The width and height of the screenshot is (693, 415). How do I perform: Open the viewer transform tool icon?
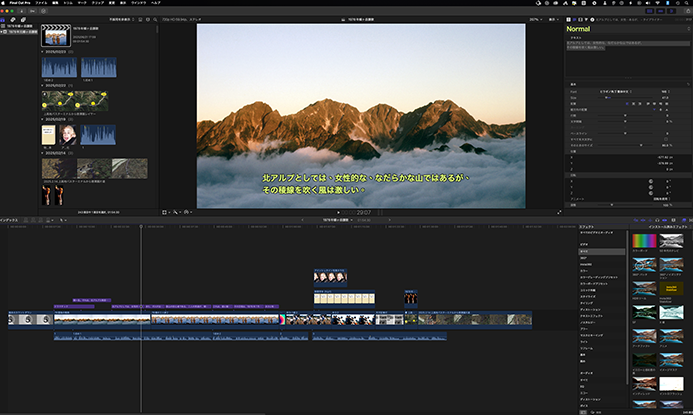pos(166,212)
